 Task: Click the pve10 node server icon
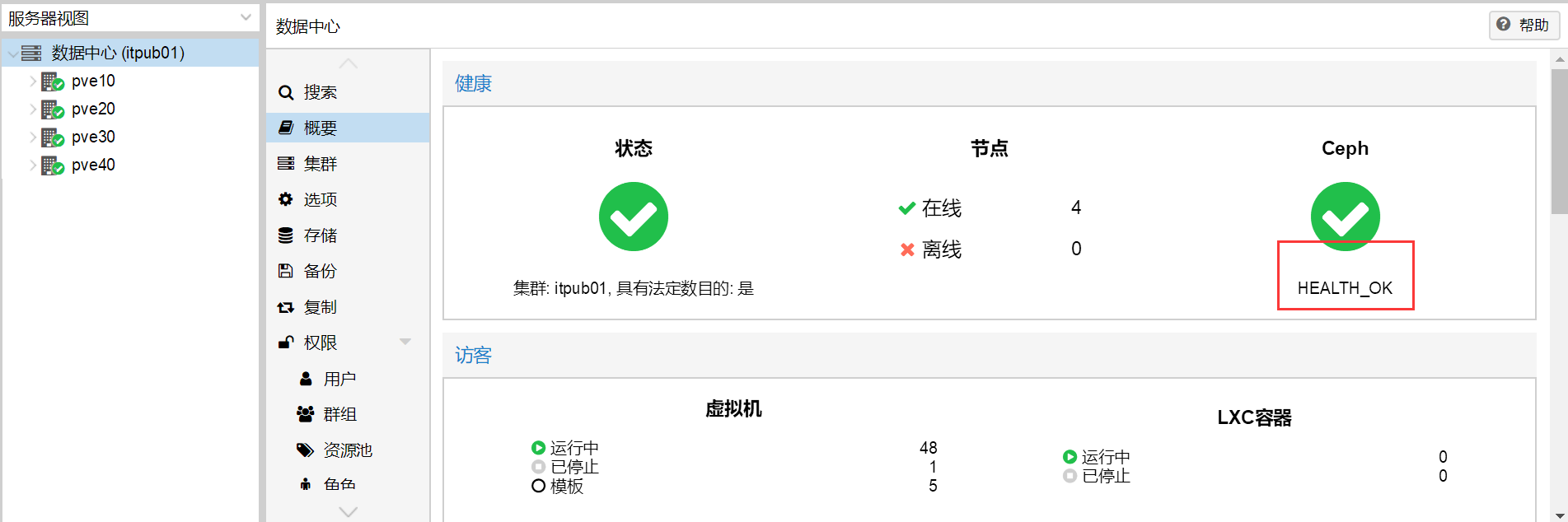point(53,82)
